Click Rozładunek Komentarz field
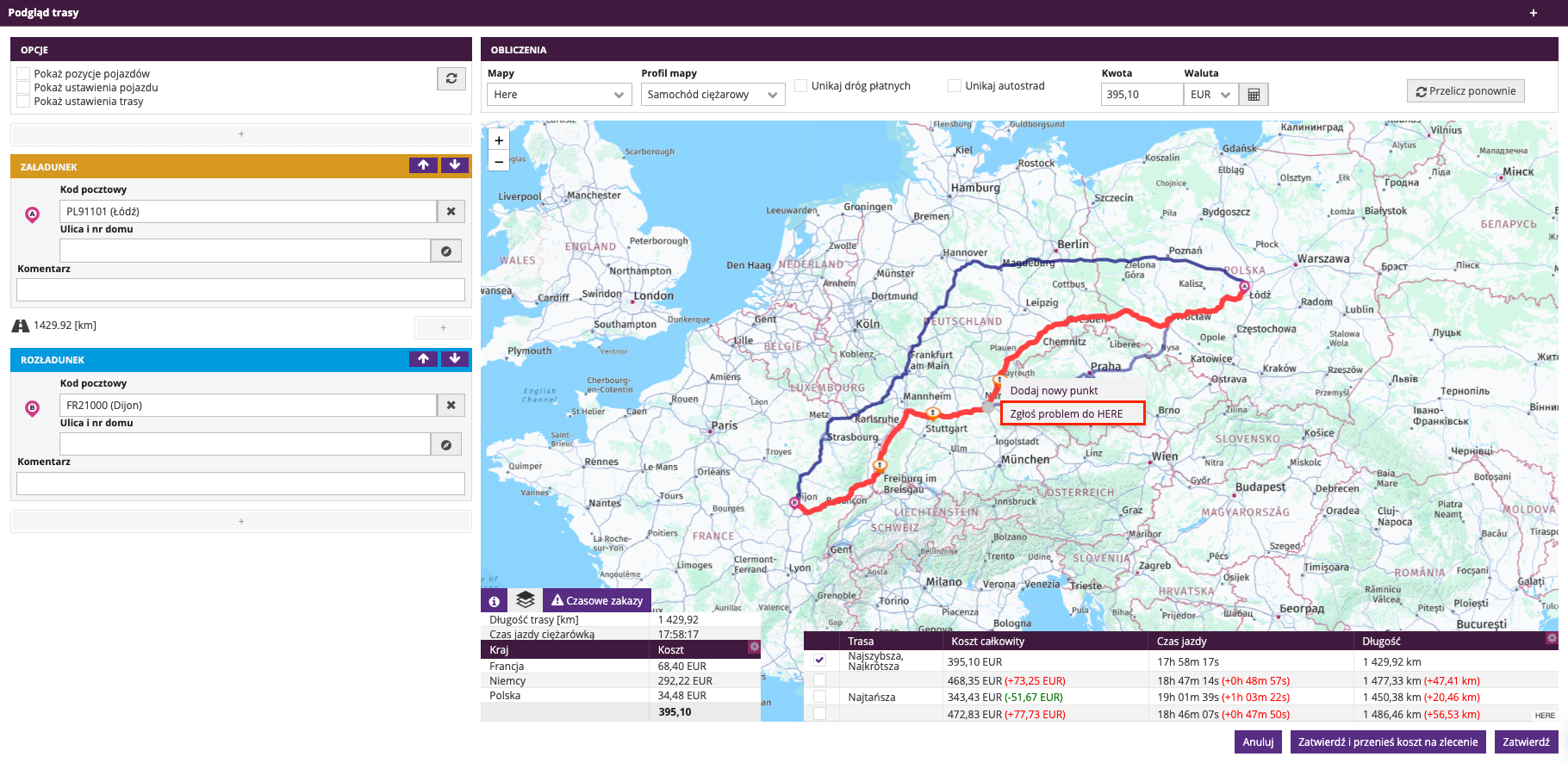 click(240, 483)
